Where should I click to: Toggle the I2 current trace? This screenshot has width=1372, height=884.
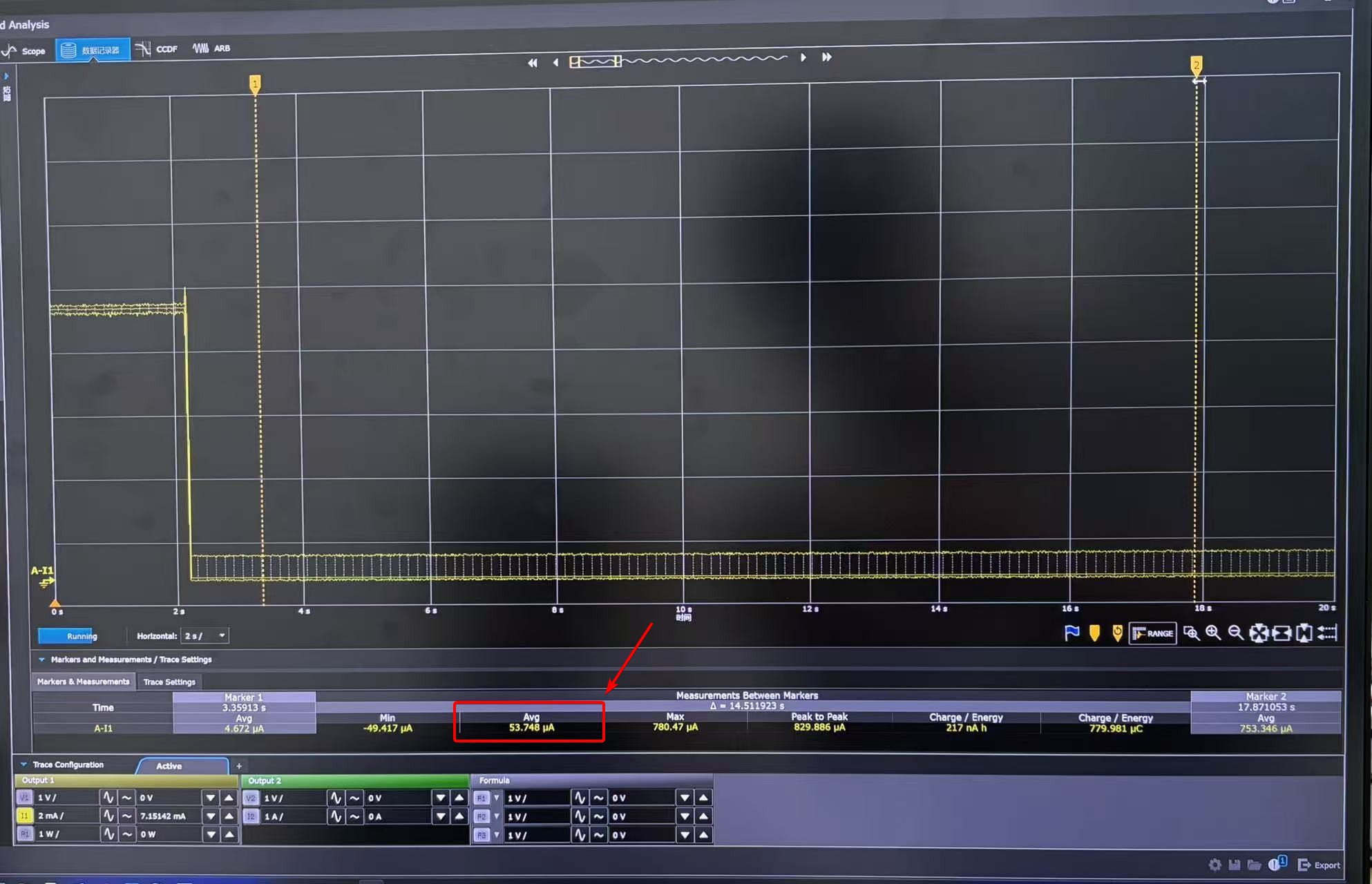251,816
